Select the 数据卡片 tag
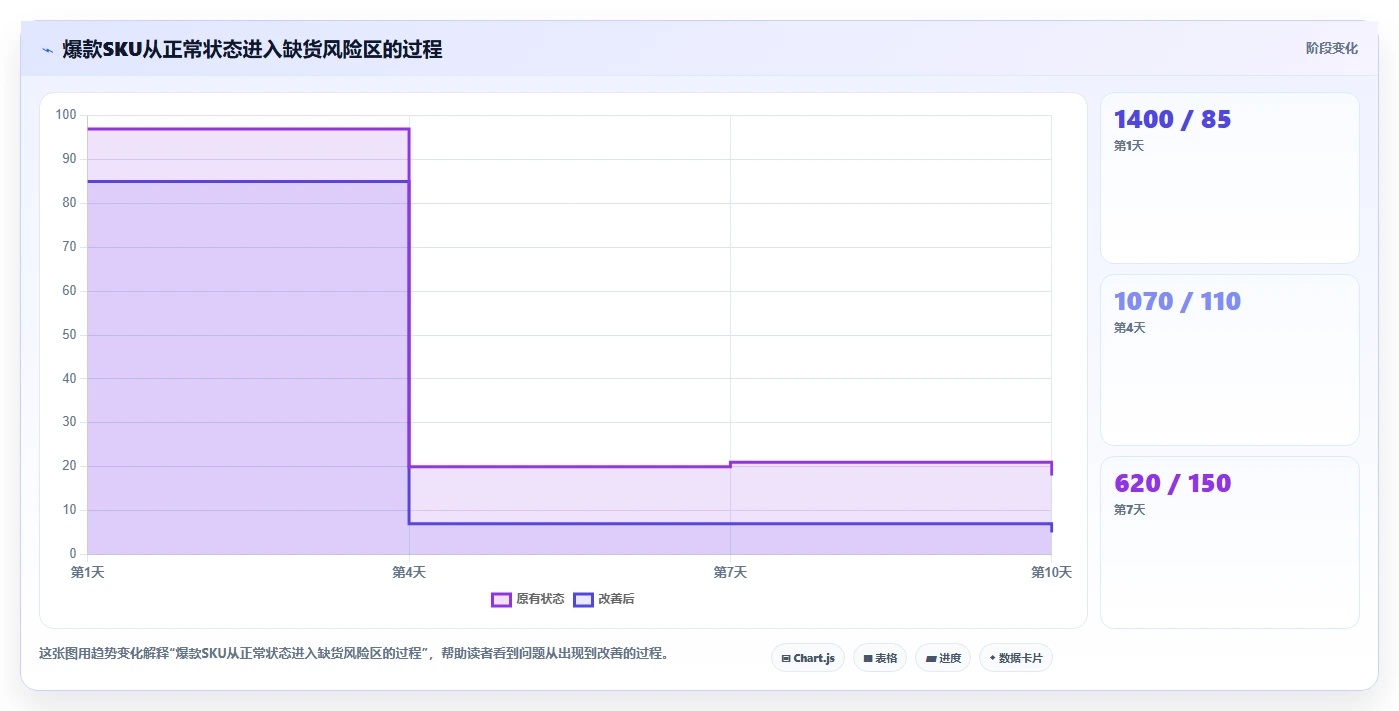This screenshot has height=711, width=1399. pyautogui.click(x=1016, y=658)
